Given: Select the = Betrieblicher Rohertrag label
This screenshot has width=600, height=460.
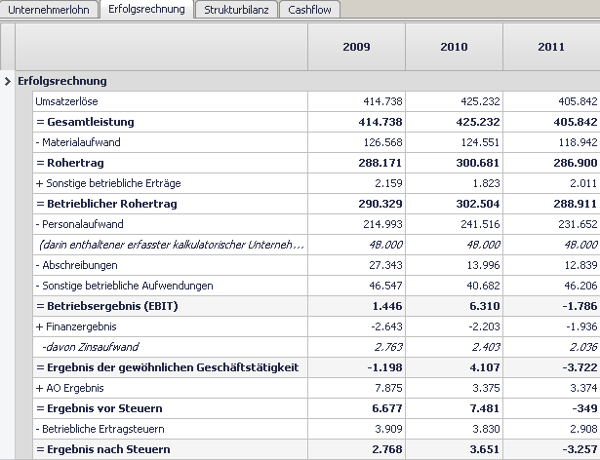Looking at the screenshot, I should (x=106, y=204).
